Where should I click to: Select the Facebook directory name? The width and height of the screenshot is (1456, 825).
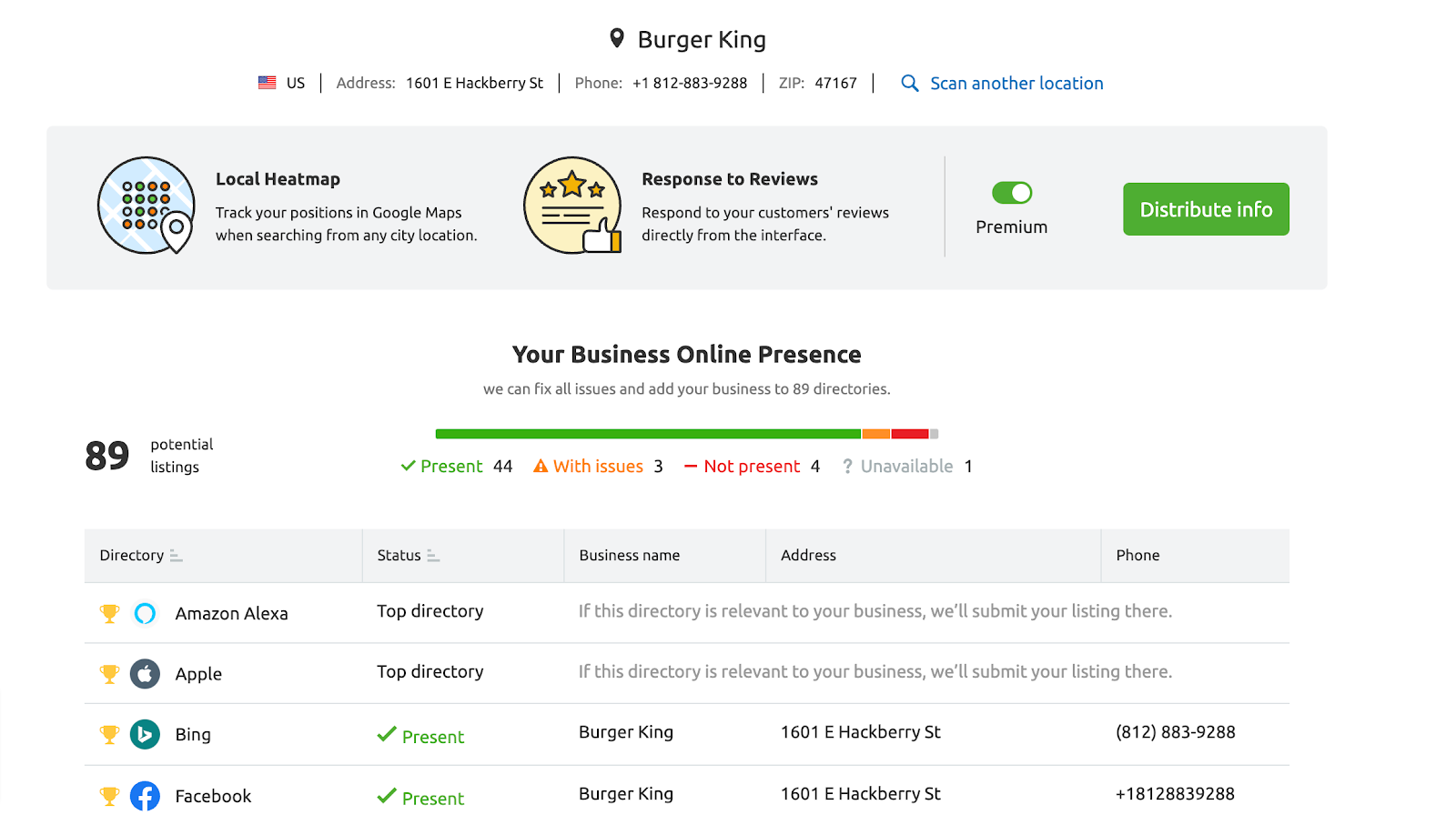tap(213, 797)
